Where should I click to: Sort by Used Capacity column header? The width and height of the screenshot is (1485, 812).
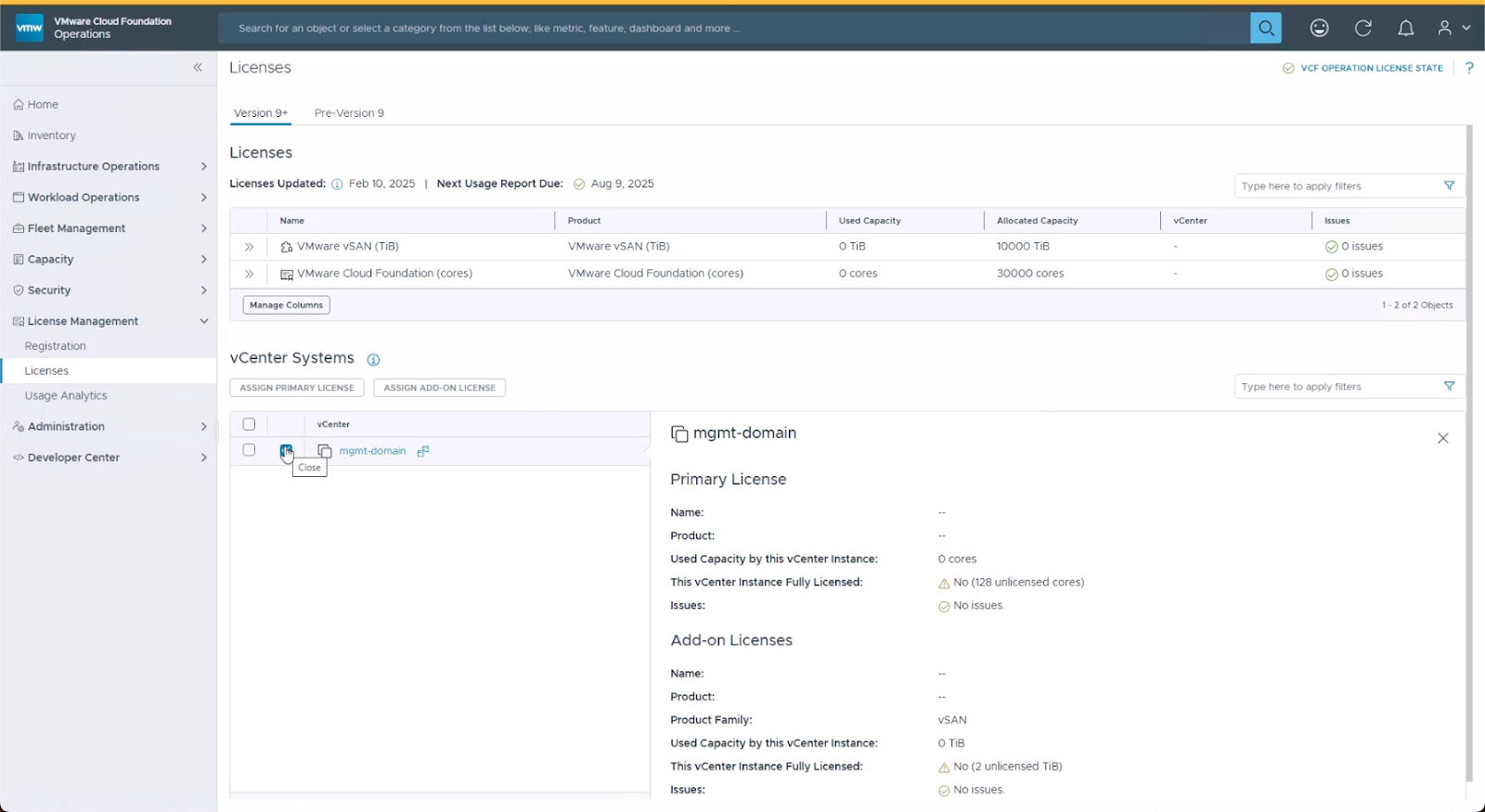coord(870,221)
